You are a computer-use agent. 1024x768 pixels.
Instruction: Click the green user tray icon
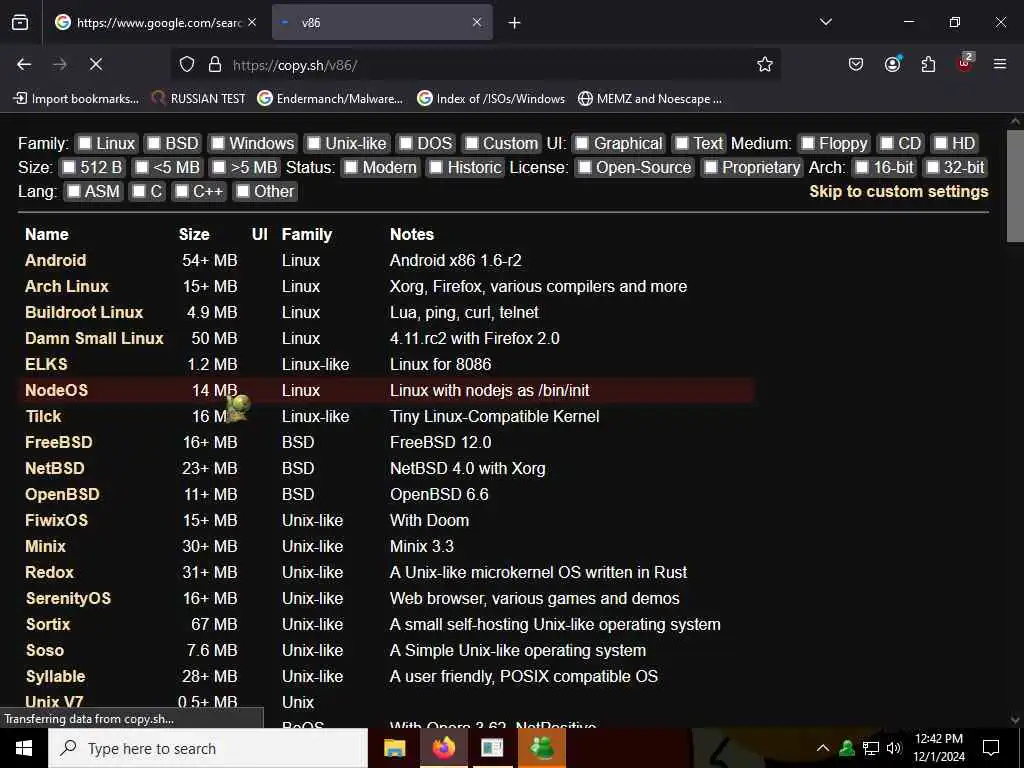pyautogui.click(x=847, y=748)
